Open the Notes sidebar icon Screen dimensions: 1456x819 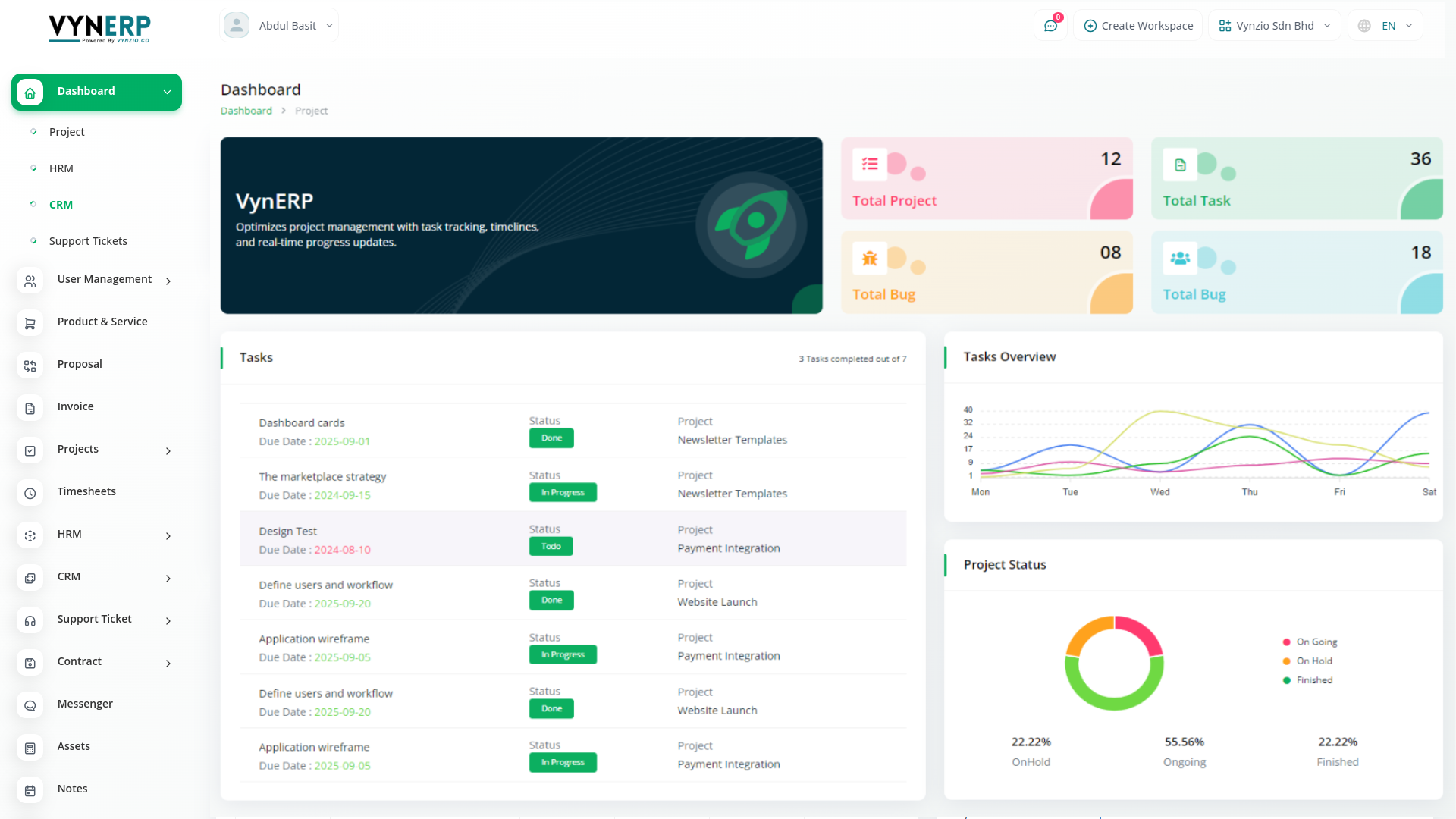click(x=30, y=790)
